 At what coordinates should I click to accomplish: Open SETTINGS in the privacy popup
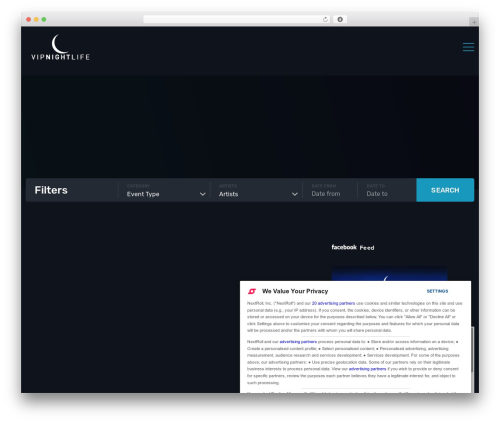437,291
